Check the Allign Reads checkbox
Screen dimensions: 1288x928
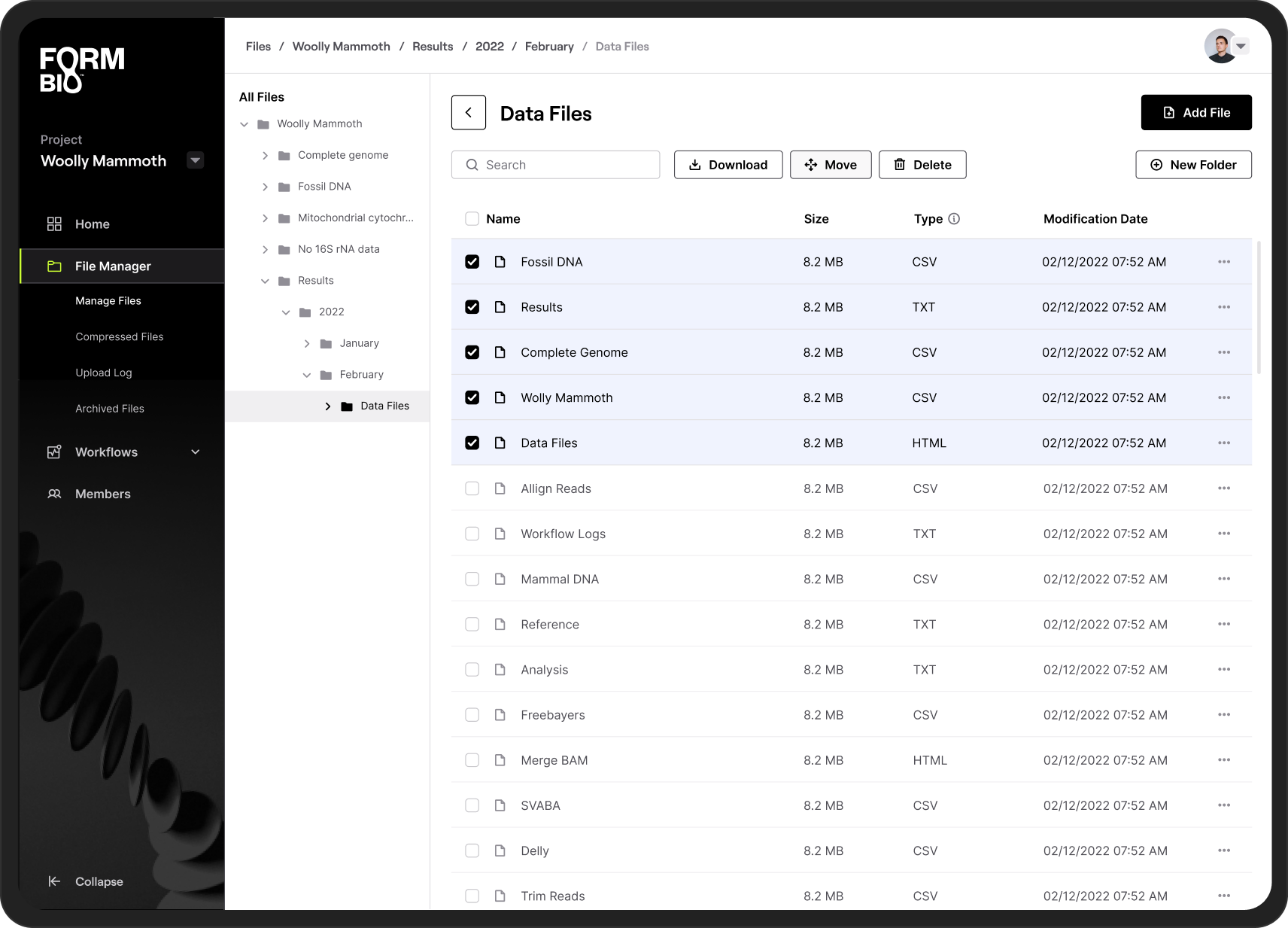click(472, 488)
